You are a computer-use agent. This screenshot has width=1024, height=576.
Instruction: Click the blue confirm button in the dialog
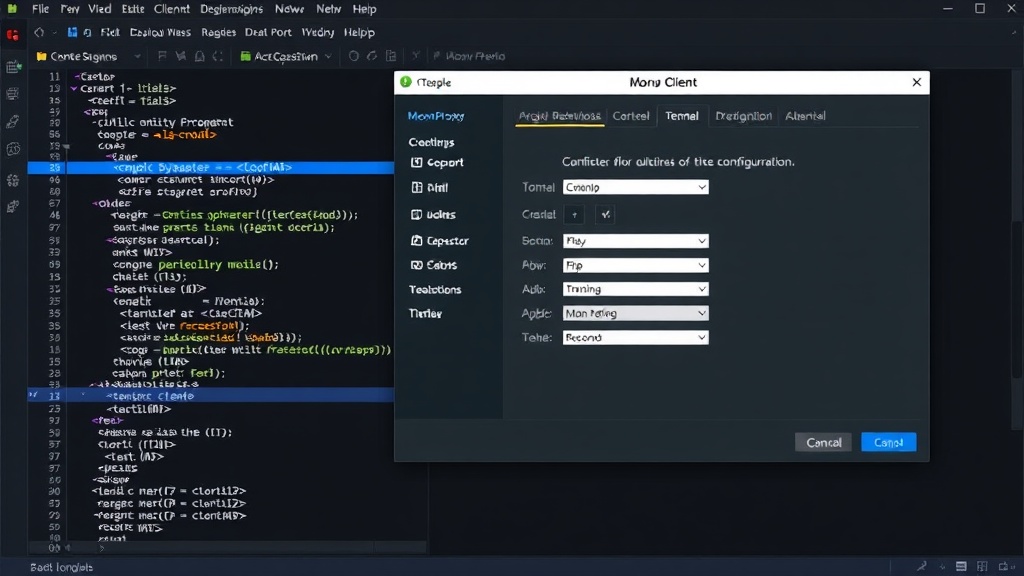point(888,442)
